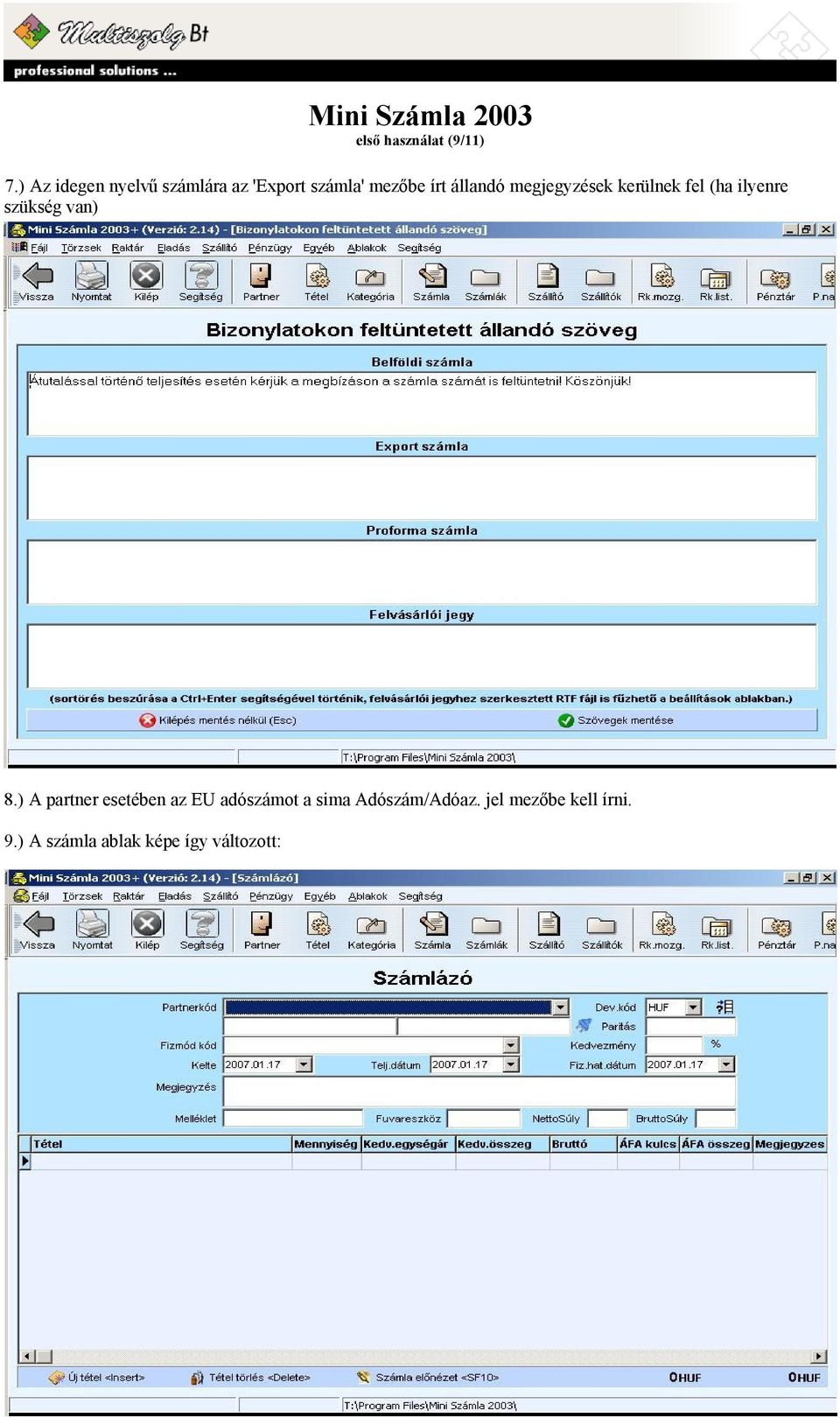The width and height of the screenshot is (840, 1418).
Task: Click the BruttoSúly input field
Action: (x=715, y=1118)
